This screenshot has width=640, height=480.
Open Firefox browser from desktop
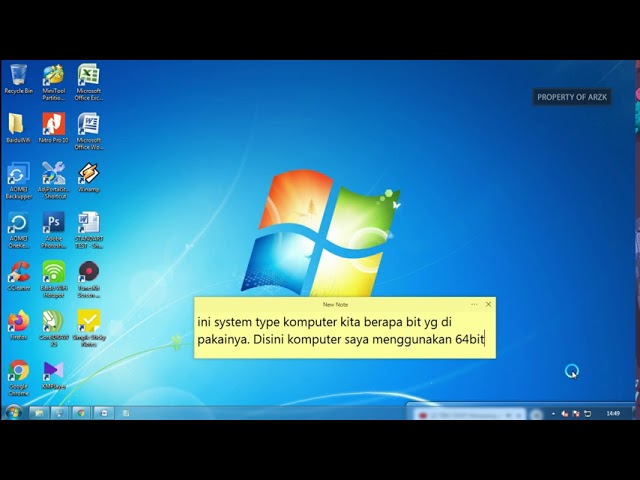point(18,325)
